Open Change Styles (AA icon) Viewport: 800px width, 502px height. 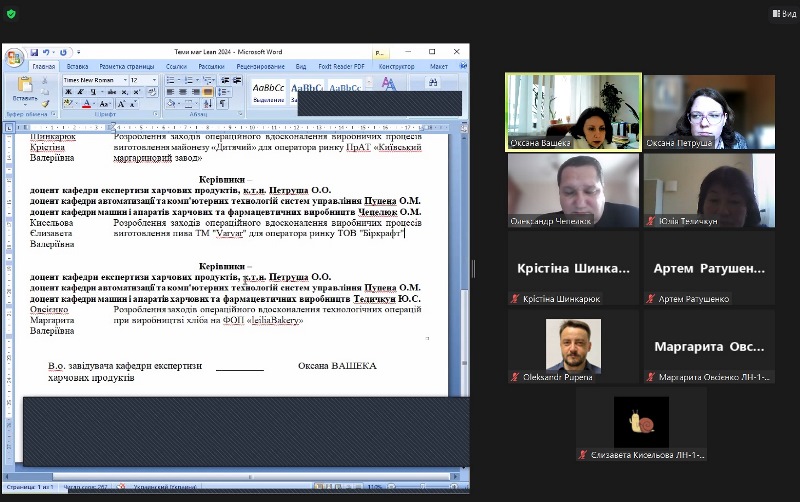388,84
